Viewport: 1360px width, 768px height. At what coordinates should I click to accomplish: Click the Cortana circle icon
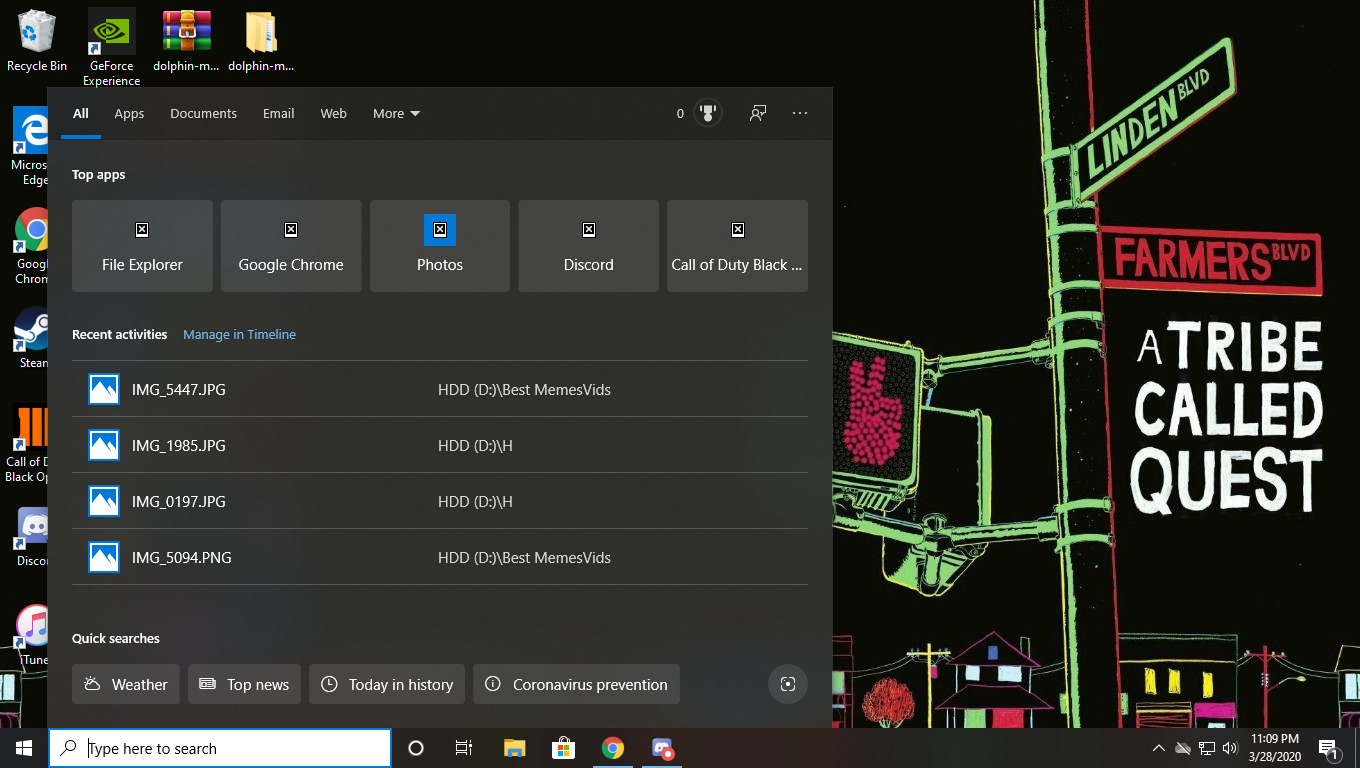416,748
